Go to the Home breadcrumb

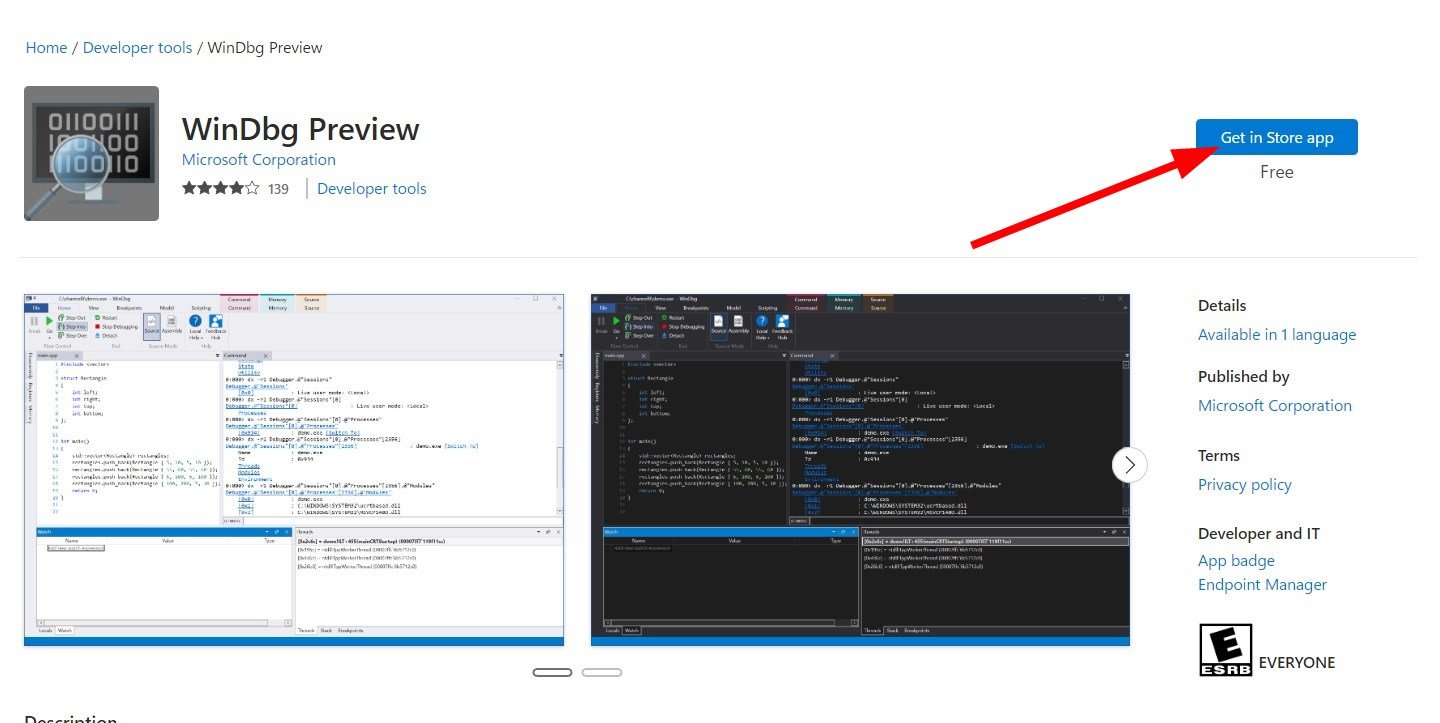click(x=47, y=48)
